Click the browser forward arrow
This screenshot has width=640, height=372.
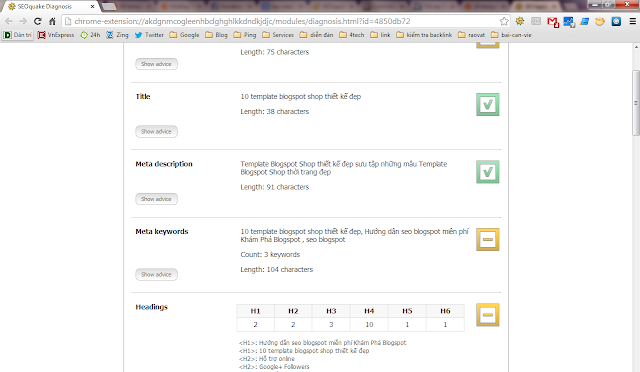click(23, 21)
